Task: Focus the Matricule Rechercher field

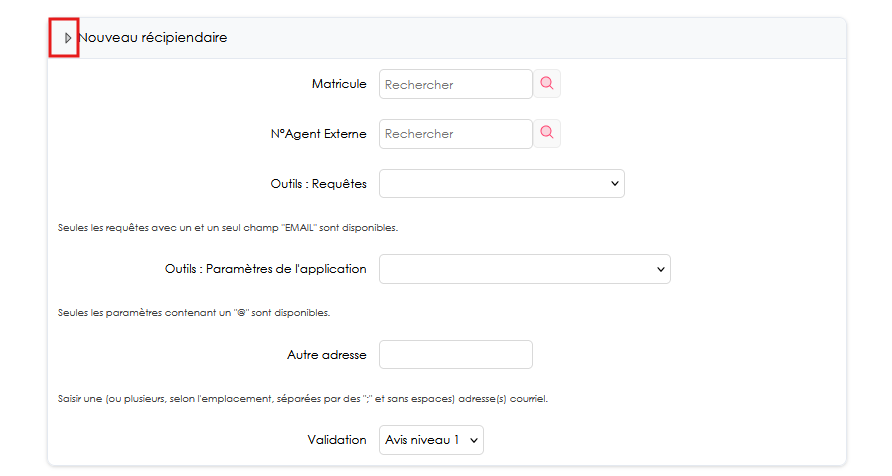Action: [x=456, y=84]
